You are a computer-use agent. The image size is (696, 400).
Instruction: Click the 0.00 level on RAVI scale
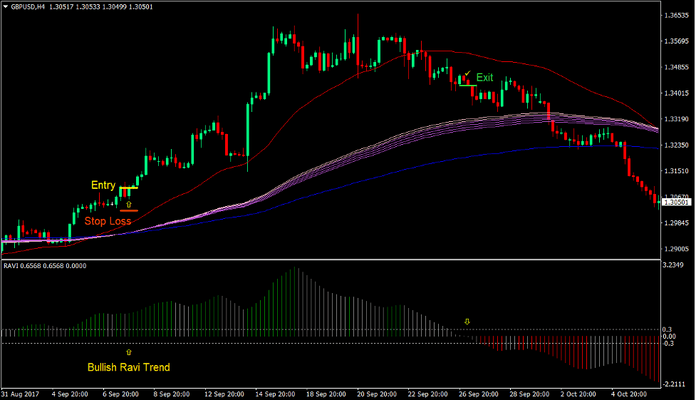coord(669,337)
